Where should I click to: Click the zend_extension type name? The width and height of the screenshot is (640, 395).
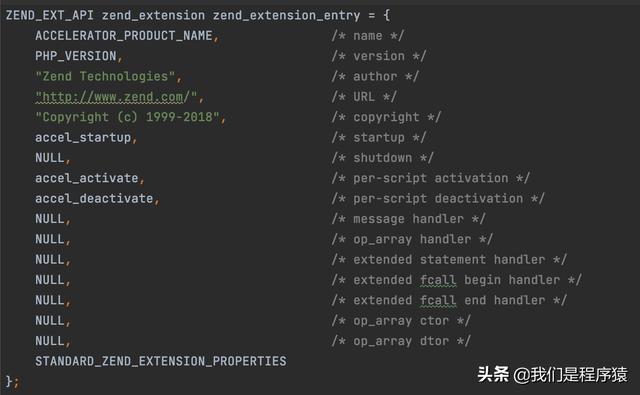(153, 16)
